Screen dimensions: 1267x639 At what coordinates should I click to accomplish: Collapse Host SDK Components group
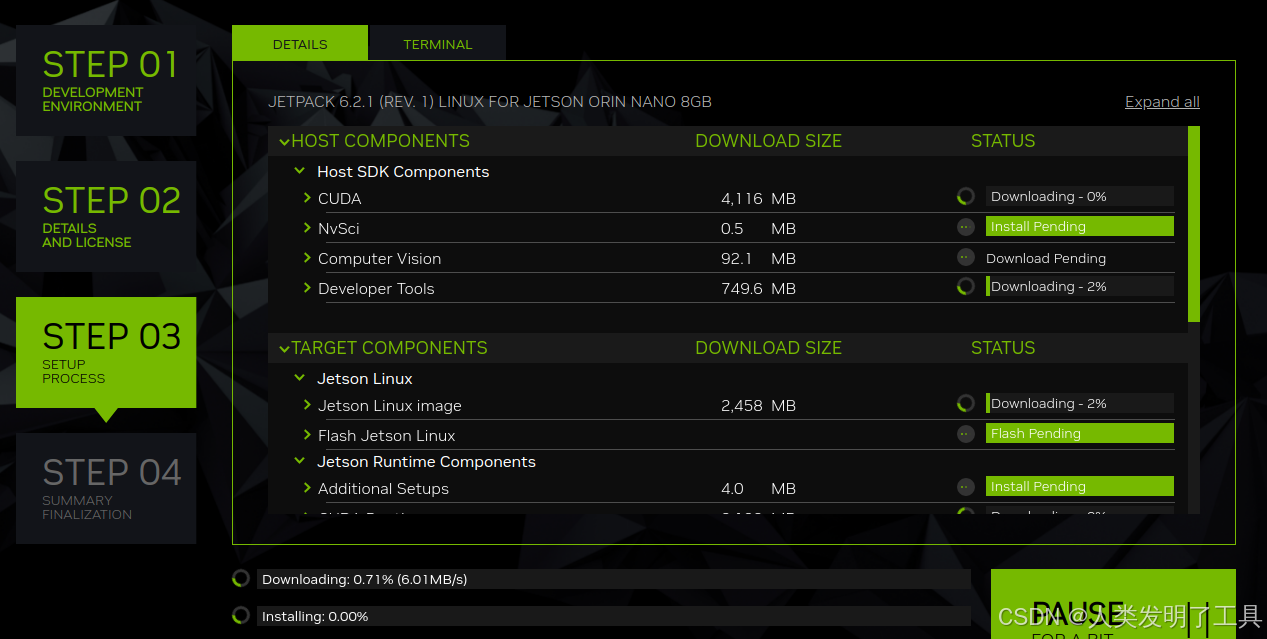299,171
